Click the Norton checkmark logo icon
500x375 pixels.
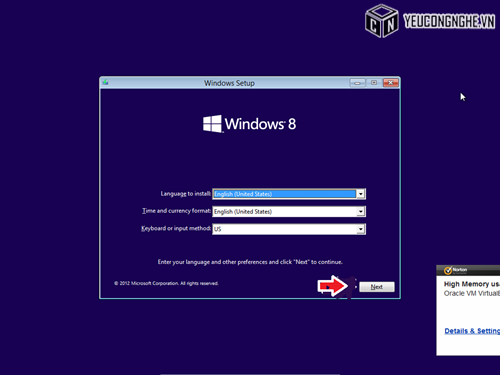[x=448, y=270]
